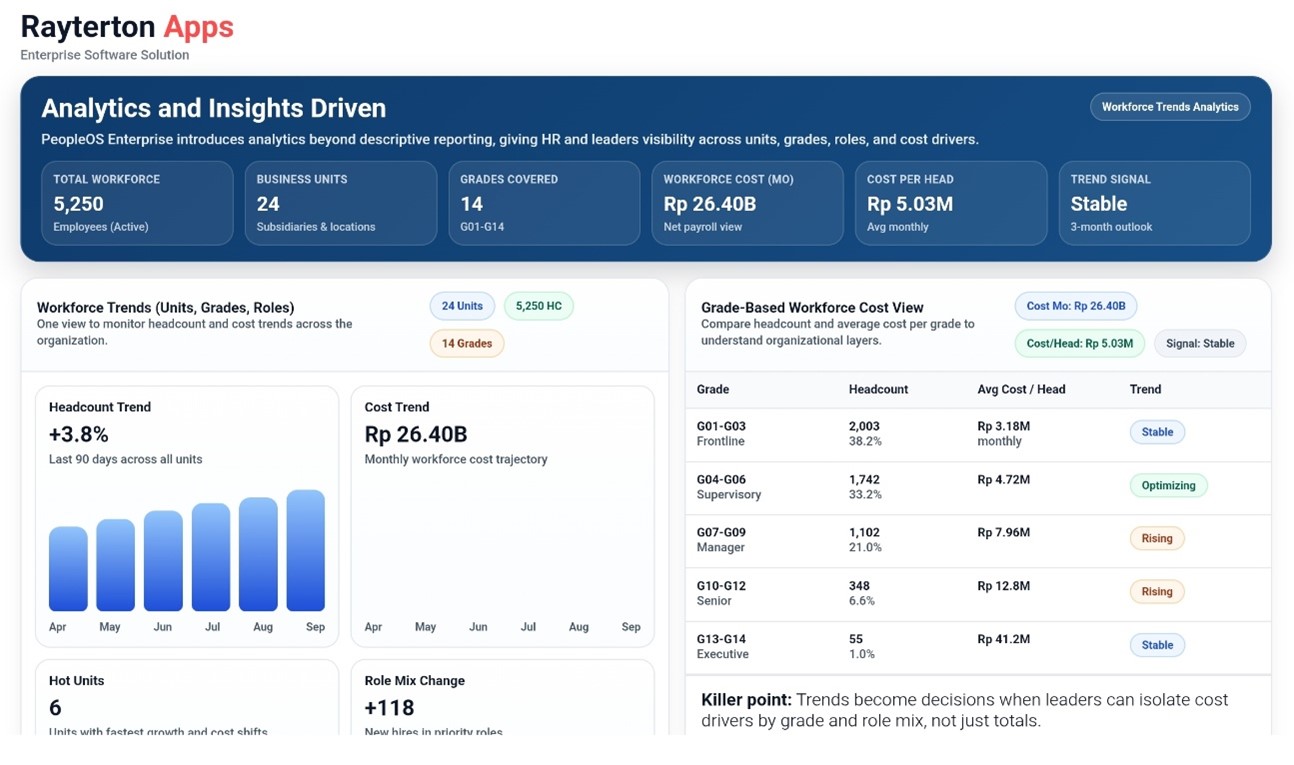This screenshot has width=1294, height=765.
Task: Select the Stable badge on G01-G03 row
Action: [x=1156, y=432]
